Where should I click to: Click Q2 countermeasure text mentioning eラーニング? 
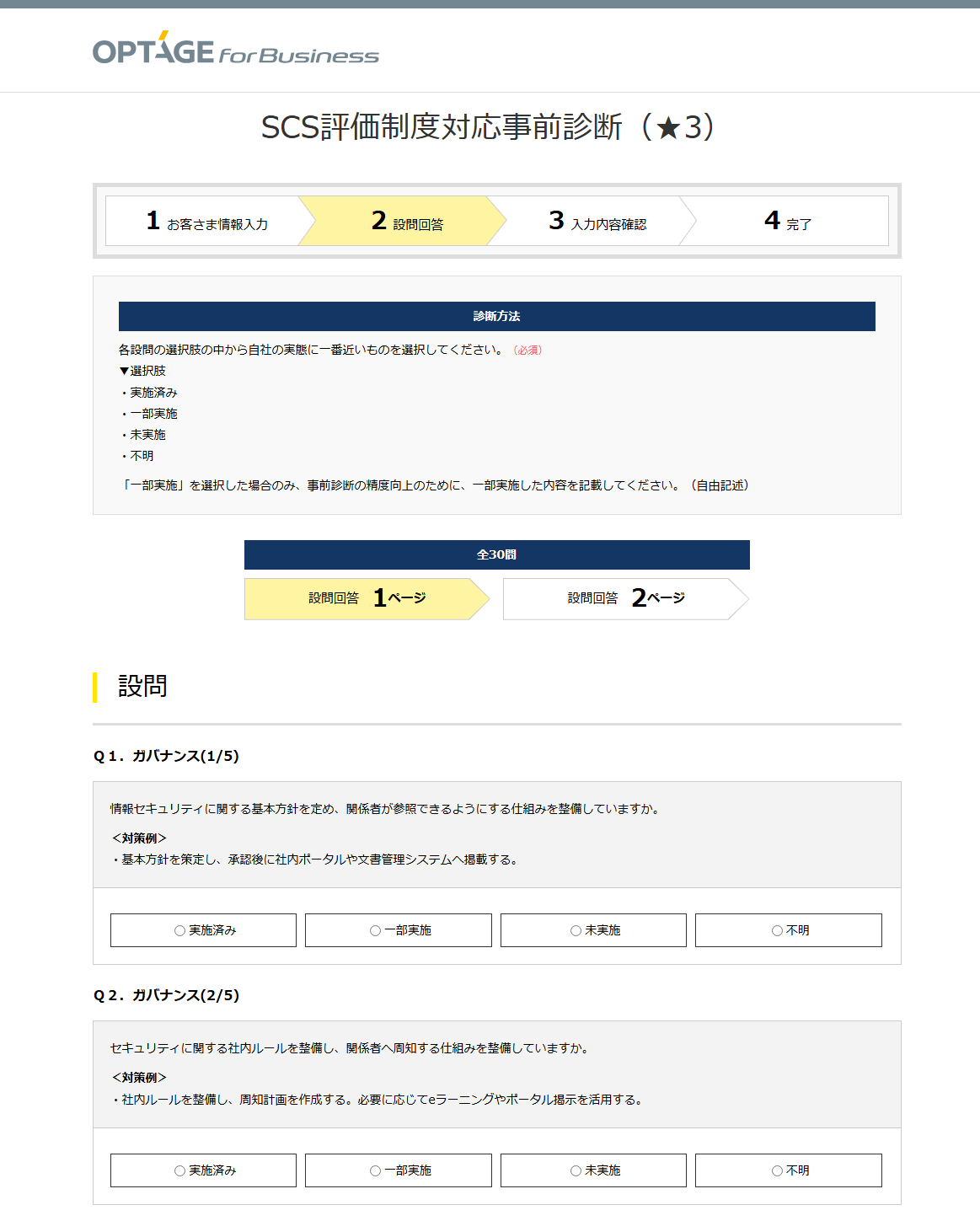coord(378,1100)
